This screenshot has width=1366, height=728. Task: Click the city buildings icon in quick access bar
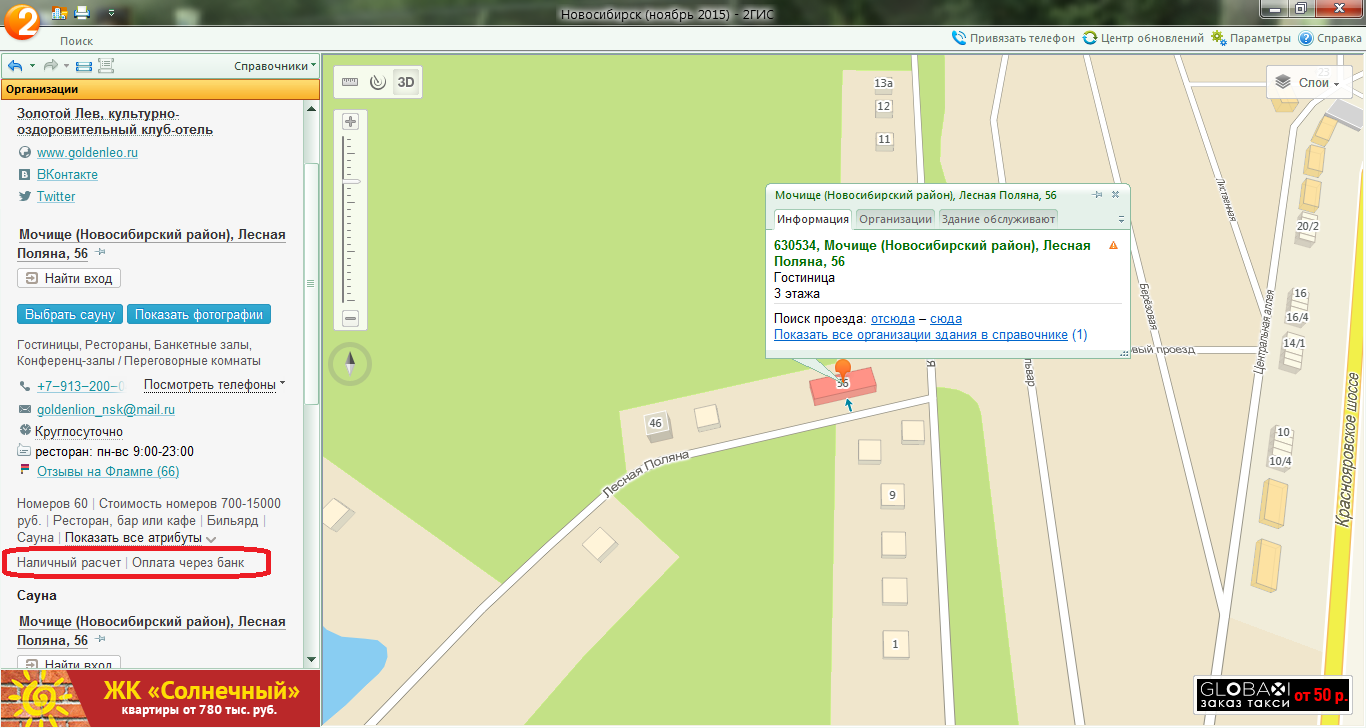click(60, 13)
